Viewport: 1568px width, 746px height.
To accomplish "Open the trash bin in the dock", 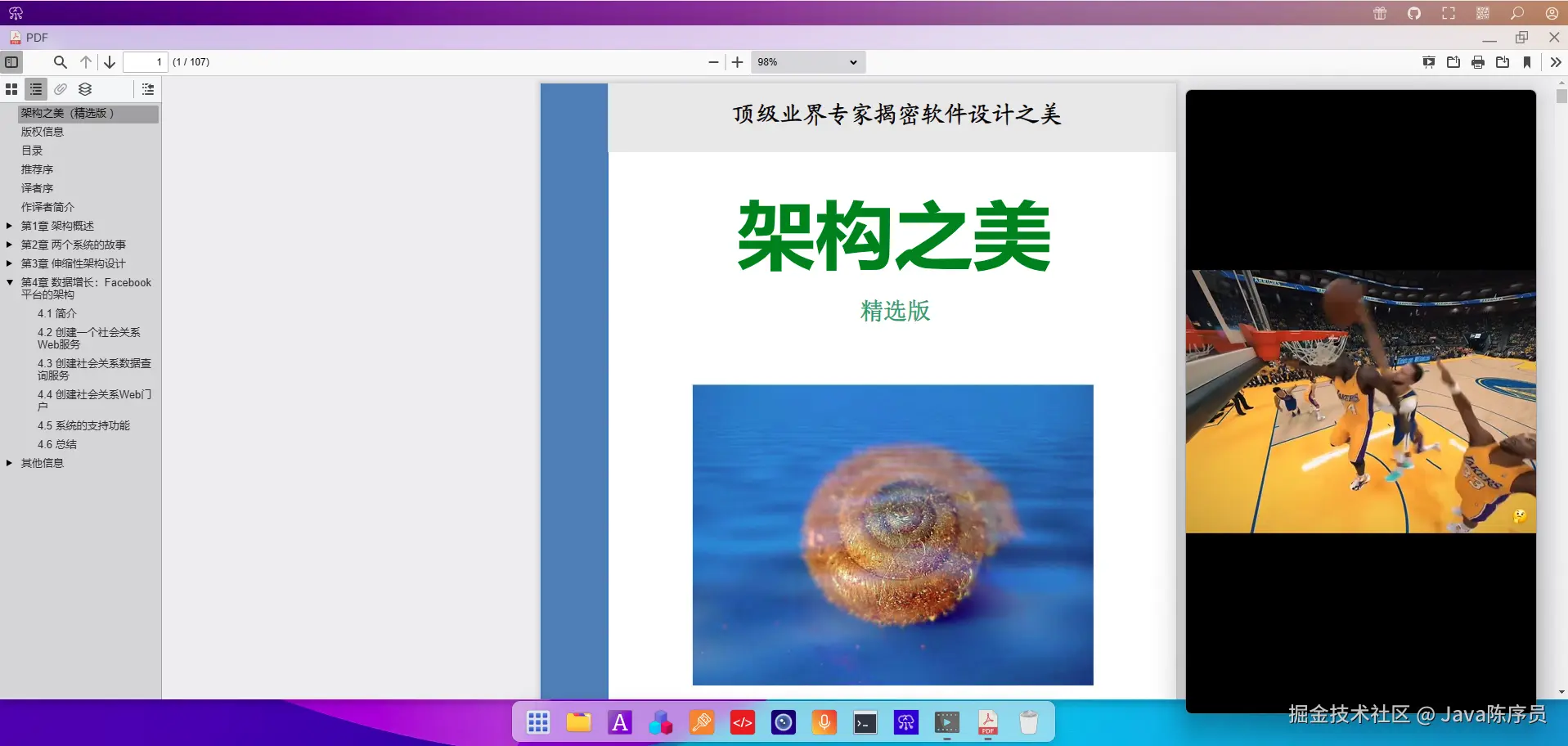I will pyautogui.click(x=1029, y=722).
